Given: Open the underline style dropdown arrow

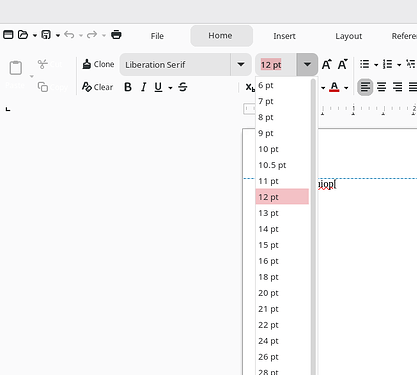Looking at the screenshot, I should click(170, 88).
